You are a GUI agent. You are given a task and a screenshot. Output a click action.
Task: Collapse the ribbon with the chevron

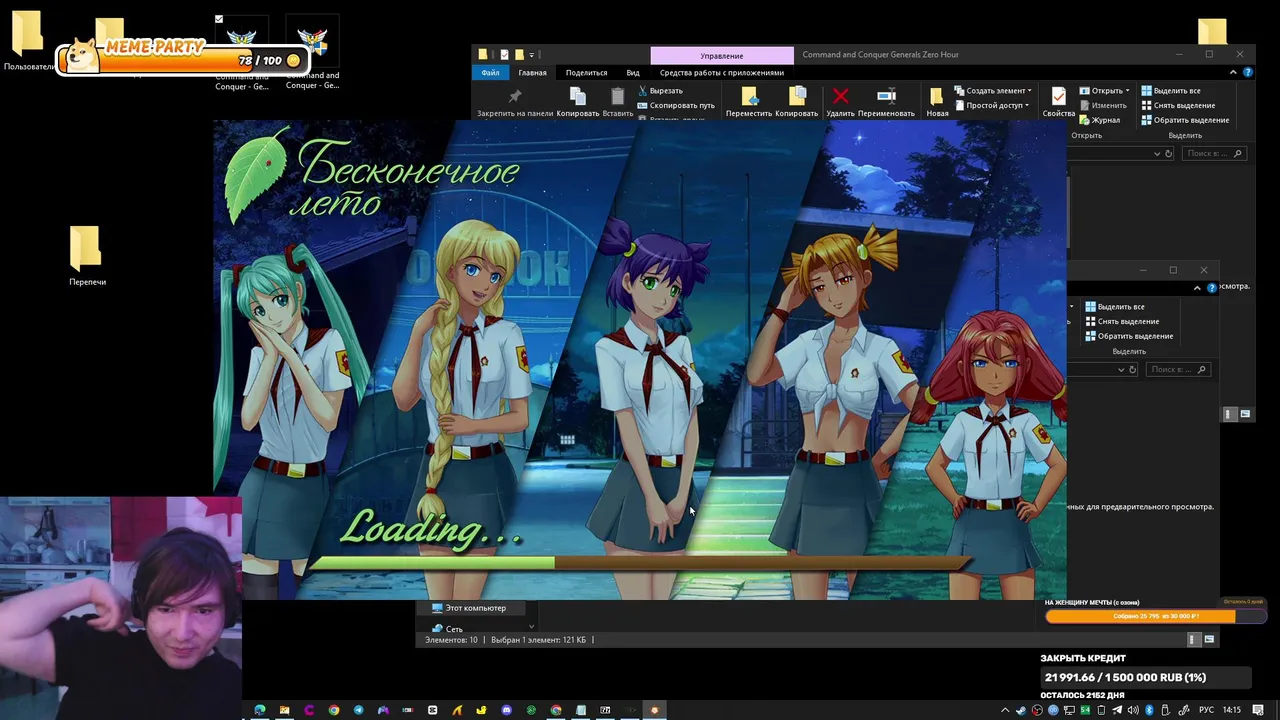click(1233, 72)
